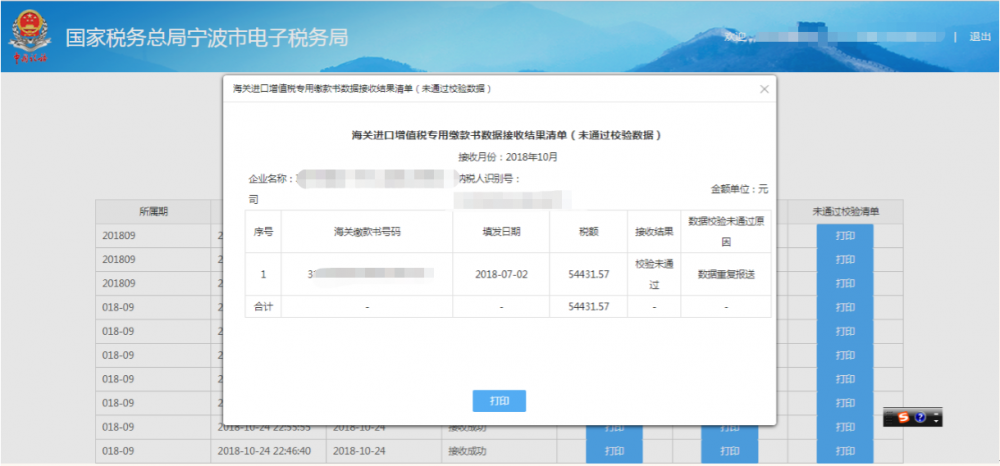
Task: Click the 海关缴款书号码 column header
Action: pos(367,232)
